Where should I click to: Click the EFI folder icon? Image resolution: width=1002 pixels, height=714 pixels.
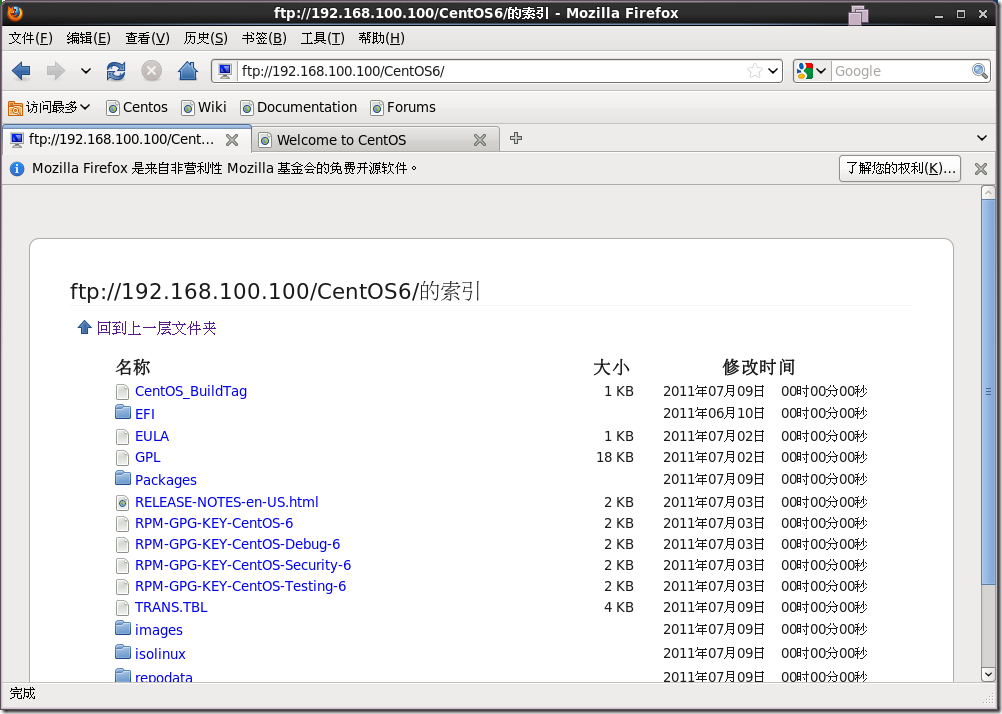pos(123,412)
